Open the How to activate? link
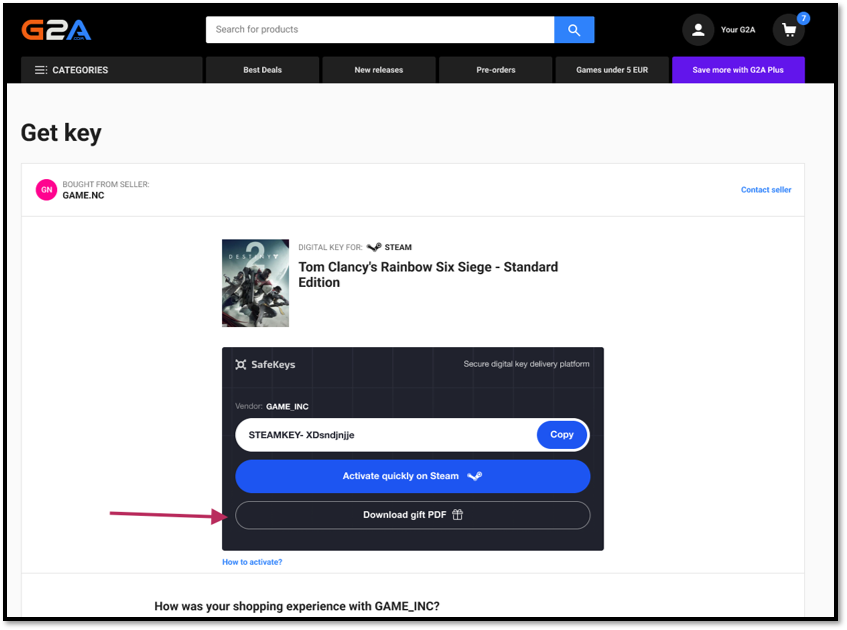Image resolution: width=847 pixels, height=630 pixels. pos(251,561)
